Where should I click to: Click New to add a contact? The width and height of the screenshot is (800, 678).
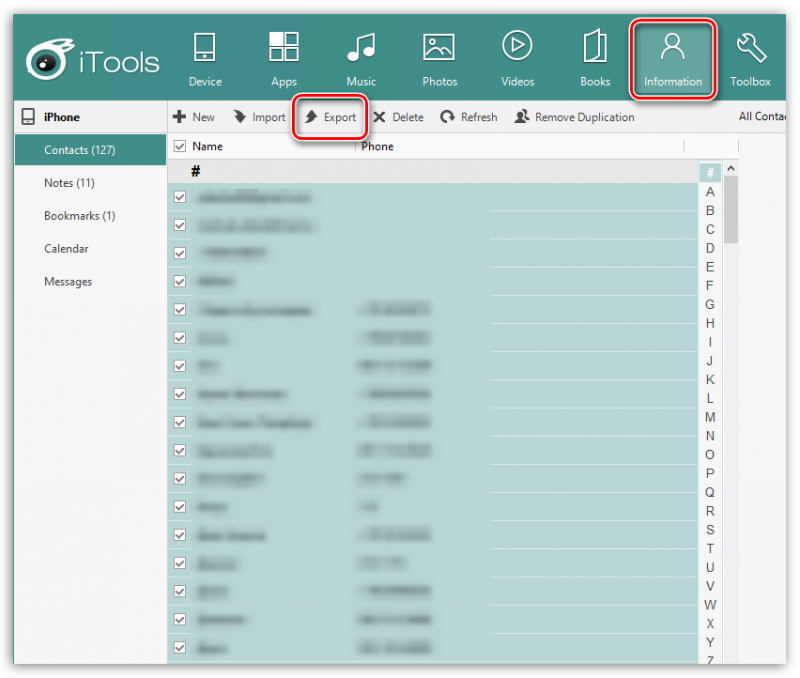(194, 117)
